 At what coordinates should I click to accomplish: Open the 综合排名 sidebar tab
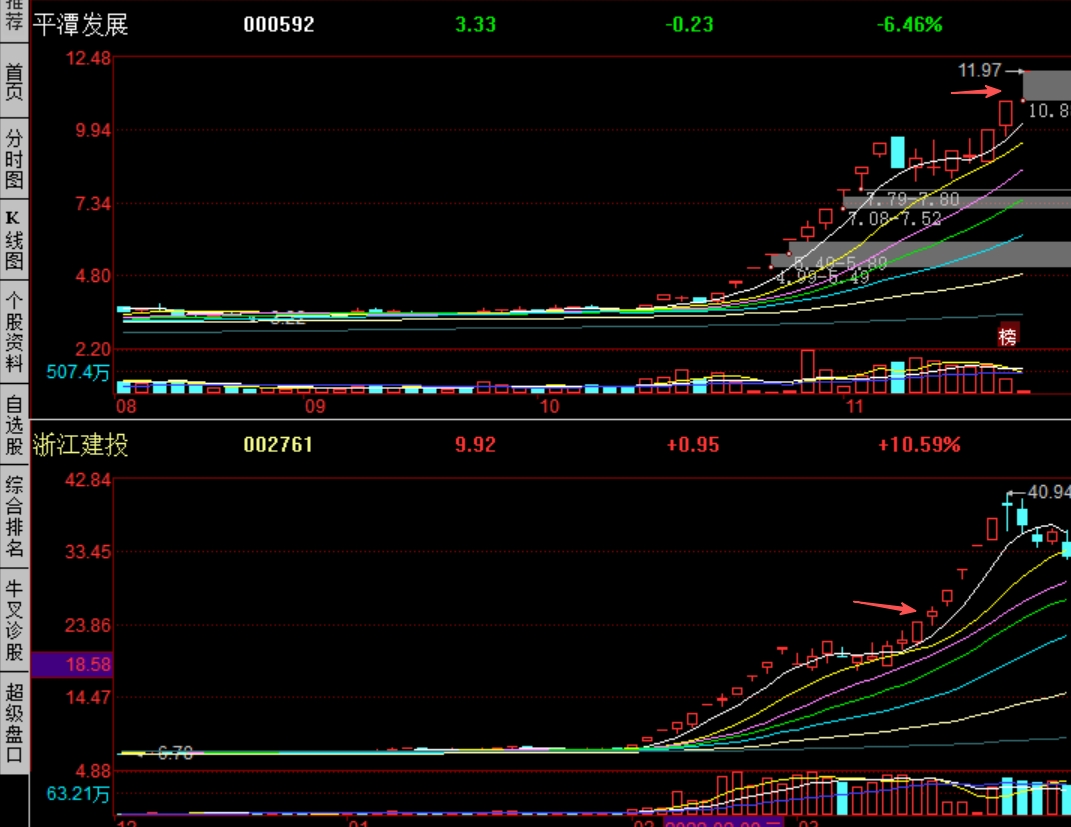tap(14, 516)
